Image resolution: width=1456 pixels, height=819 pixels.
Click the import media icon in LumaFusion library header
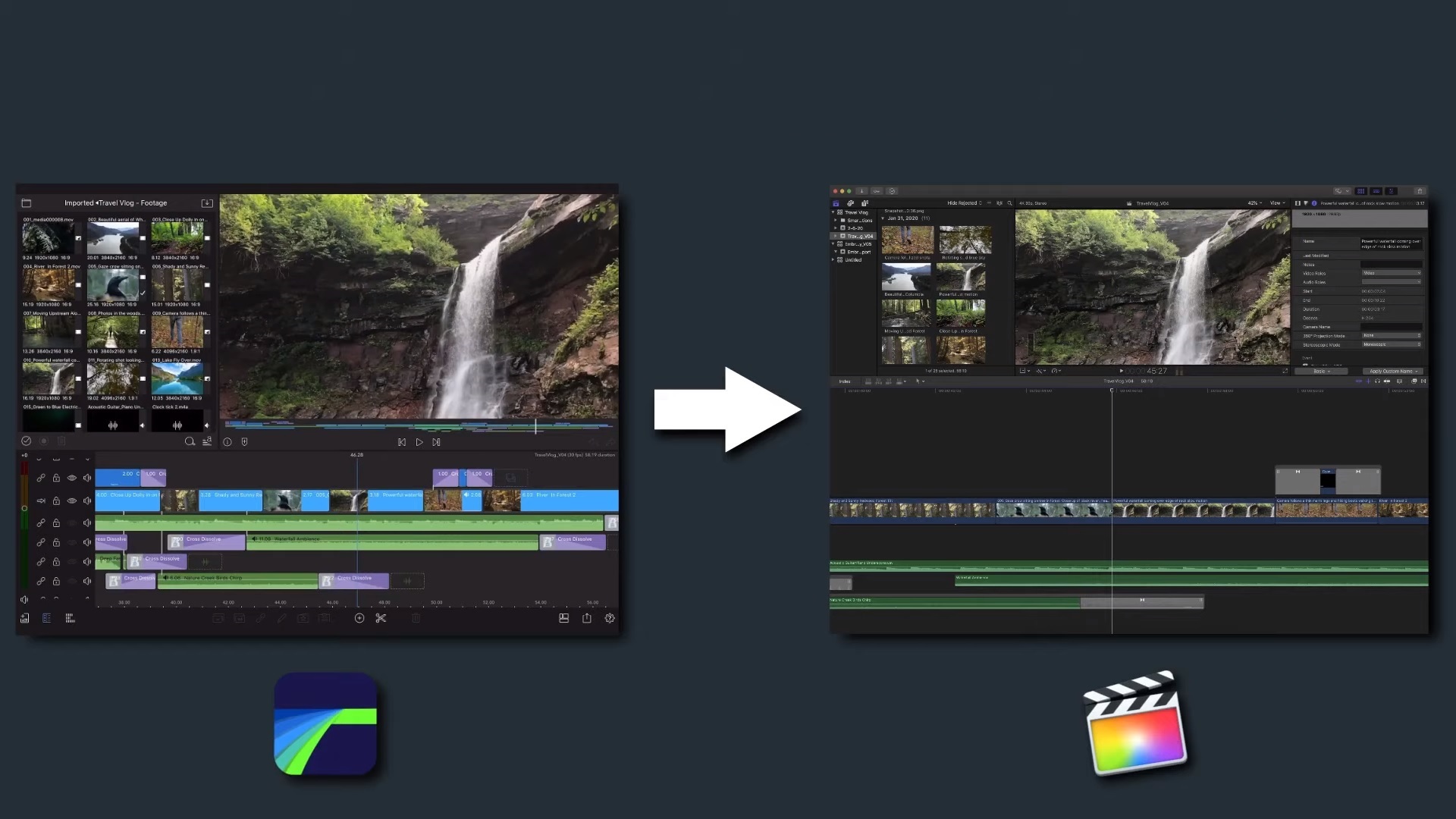pos(206,203)
